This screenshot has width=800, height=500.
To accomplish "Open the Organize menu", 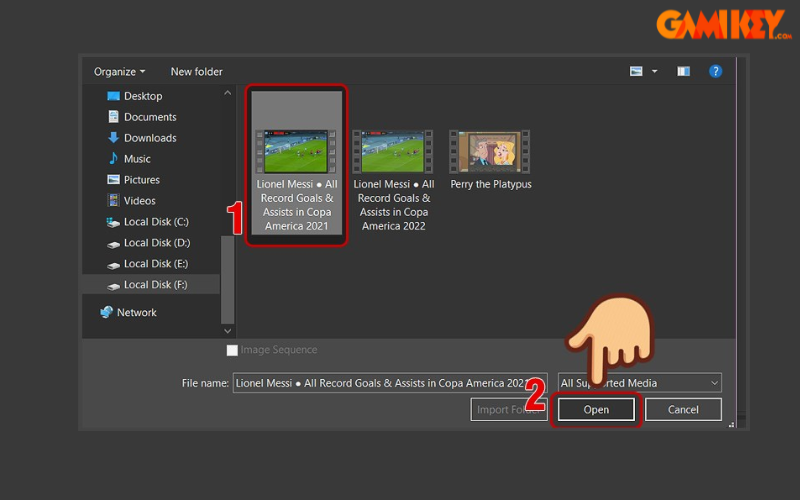I will [119, 71].
